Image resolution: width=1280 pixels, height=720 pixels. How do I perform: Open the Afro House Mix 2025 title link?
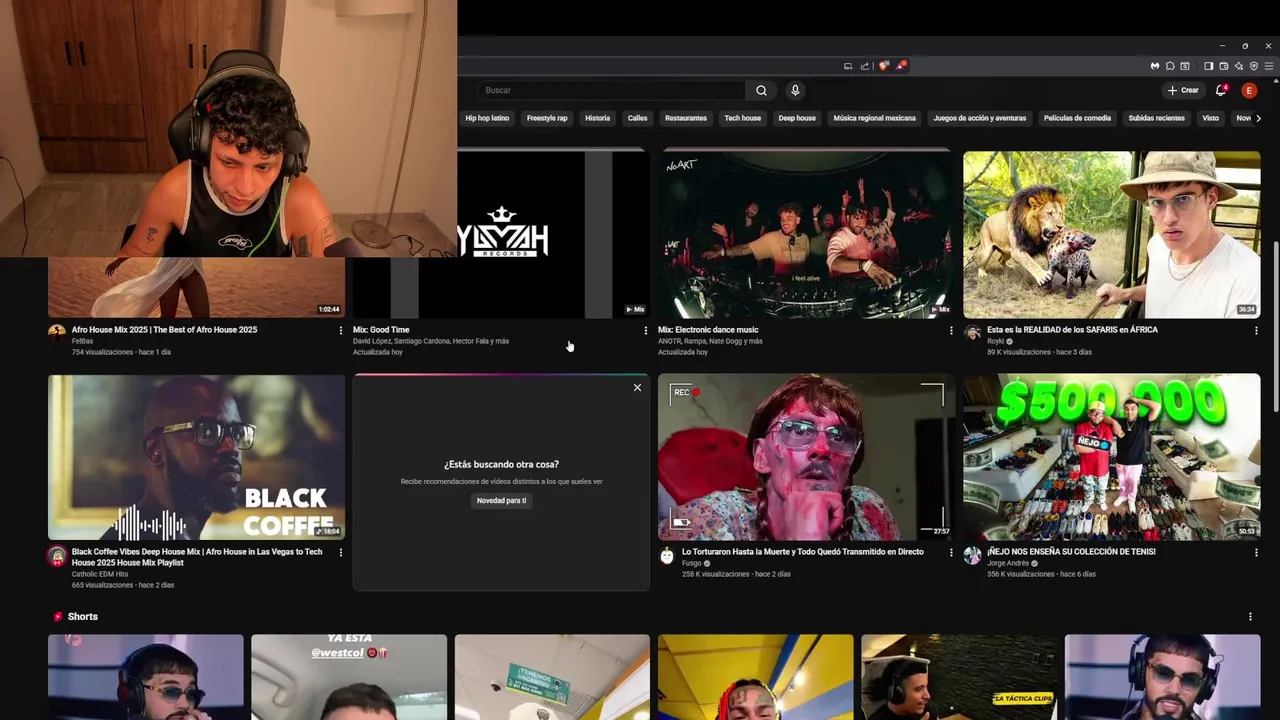point(164,330)
